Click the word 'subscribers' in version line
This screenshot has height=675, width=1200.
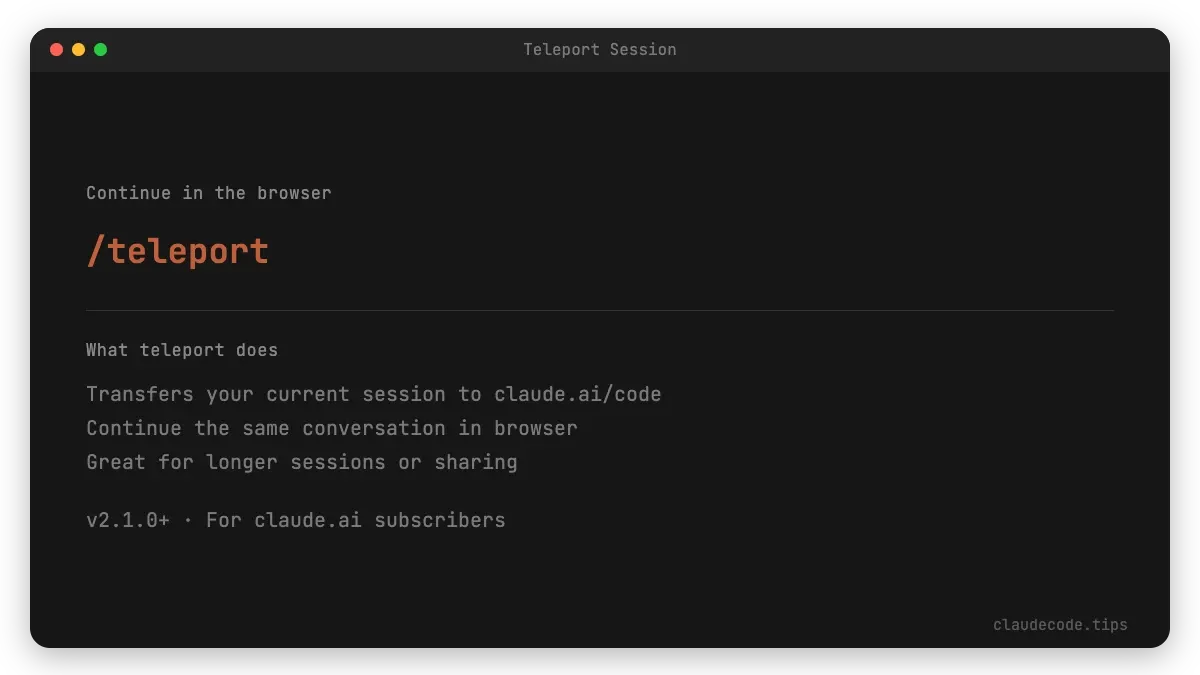point(439,520)
